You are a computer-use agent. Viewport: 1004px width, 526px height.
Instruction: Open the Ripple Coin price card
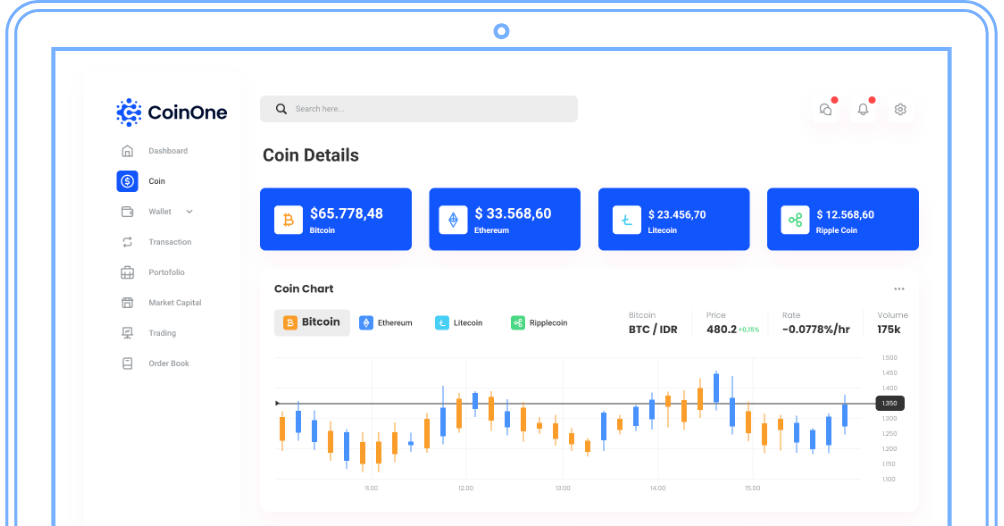coord(842,219)
